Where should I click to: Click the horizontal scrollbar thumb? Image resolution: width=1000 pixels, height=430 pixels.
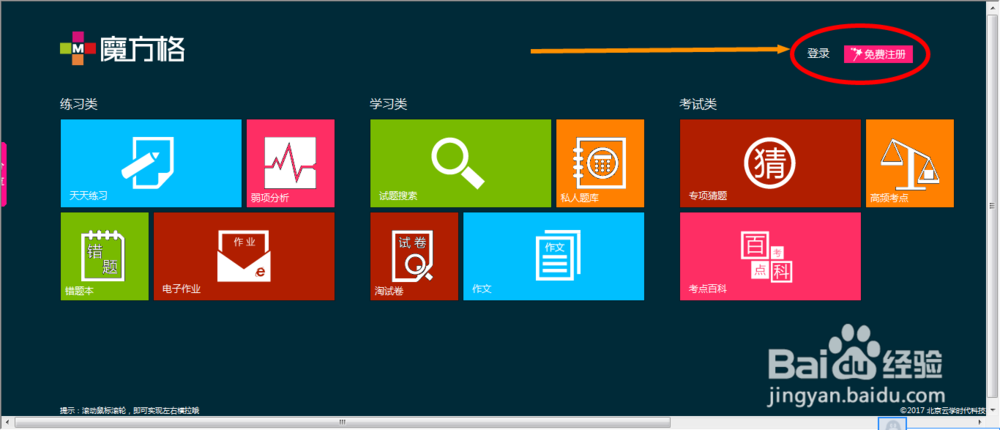click(x=342, y=422)
